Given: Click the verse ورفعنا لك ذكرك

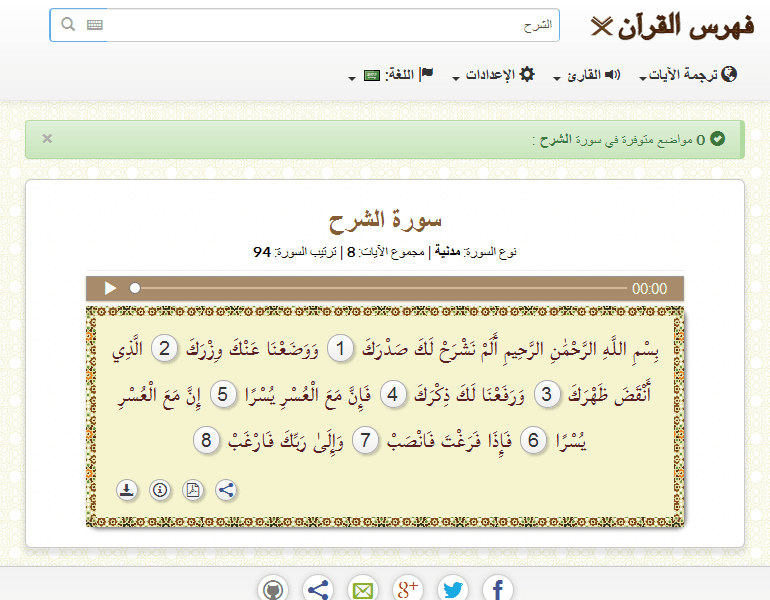Looking at the screenshot, I should [470, 394].
